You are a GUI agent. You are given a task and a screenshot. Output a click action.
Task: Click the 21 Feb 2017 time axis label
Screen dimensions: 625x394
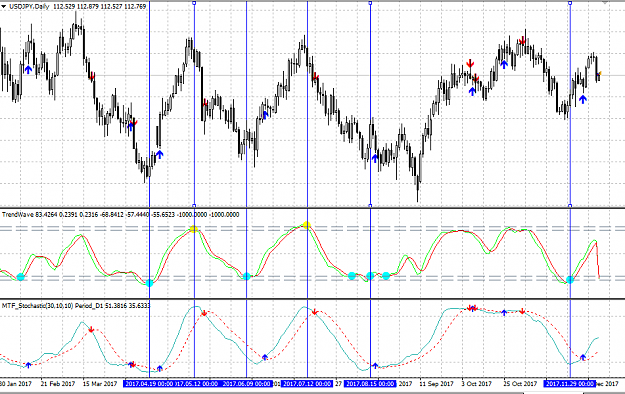click(58, 384)
